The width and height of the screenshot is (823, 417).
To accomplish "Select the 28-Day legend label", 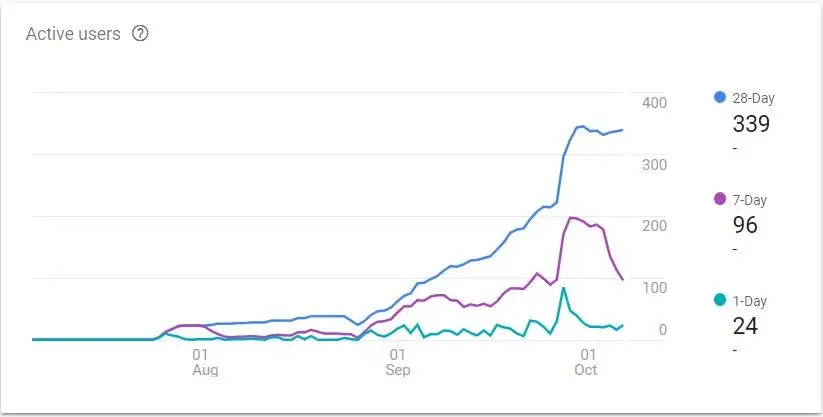I will click(753, 98).
